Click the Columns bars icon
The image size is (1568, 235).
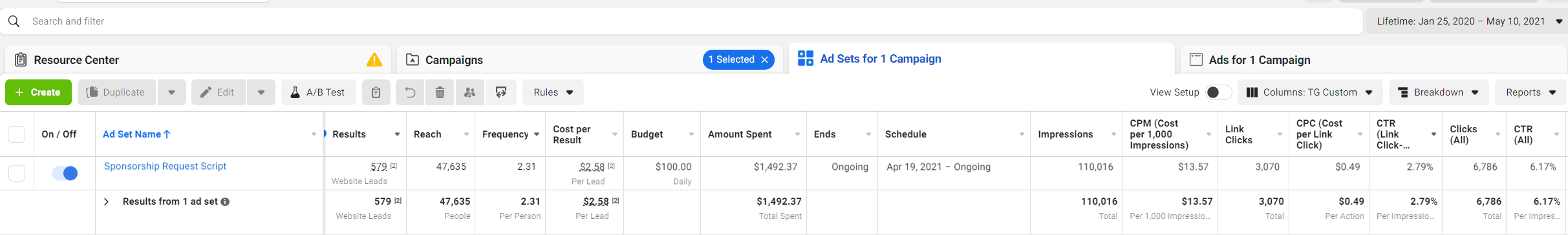(x=1252, y=92)
